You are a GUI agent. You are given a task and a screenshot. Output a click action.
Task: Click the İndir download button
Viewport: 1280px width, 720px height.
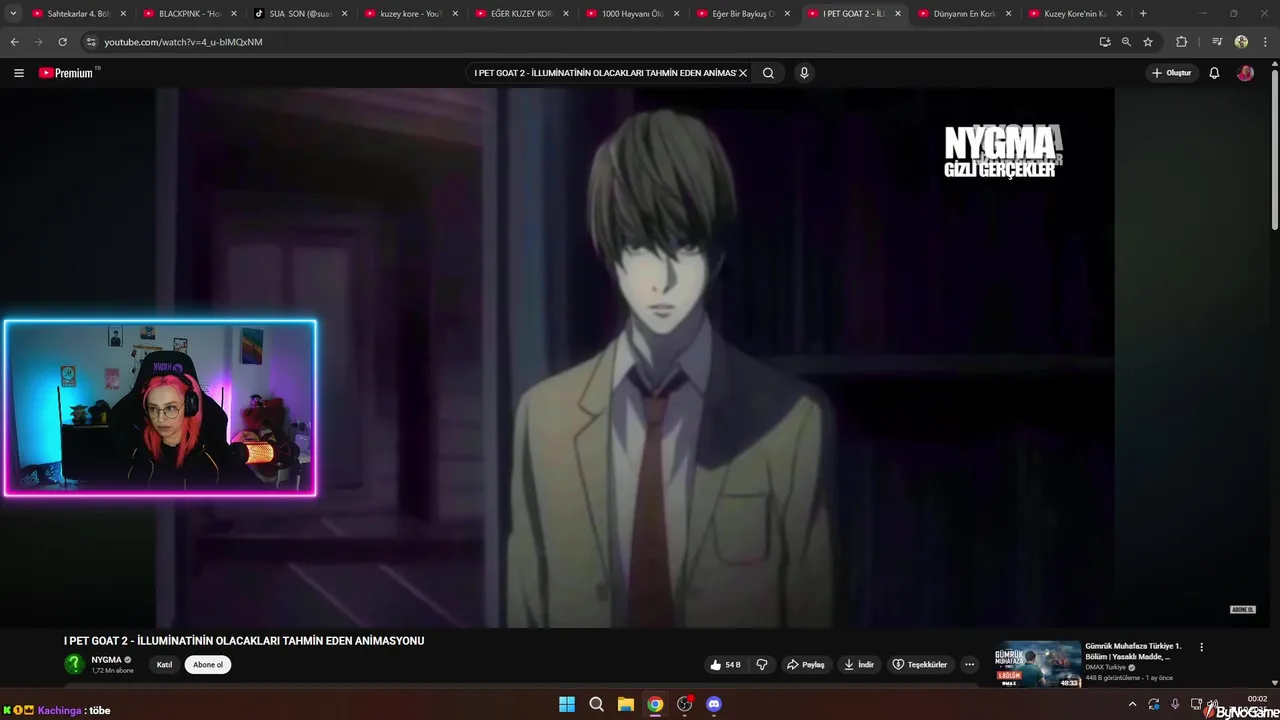(859, 665)
